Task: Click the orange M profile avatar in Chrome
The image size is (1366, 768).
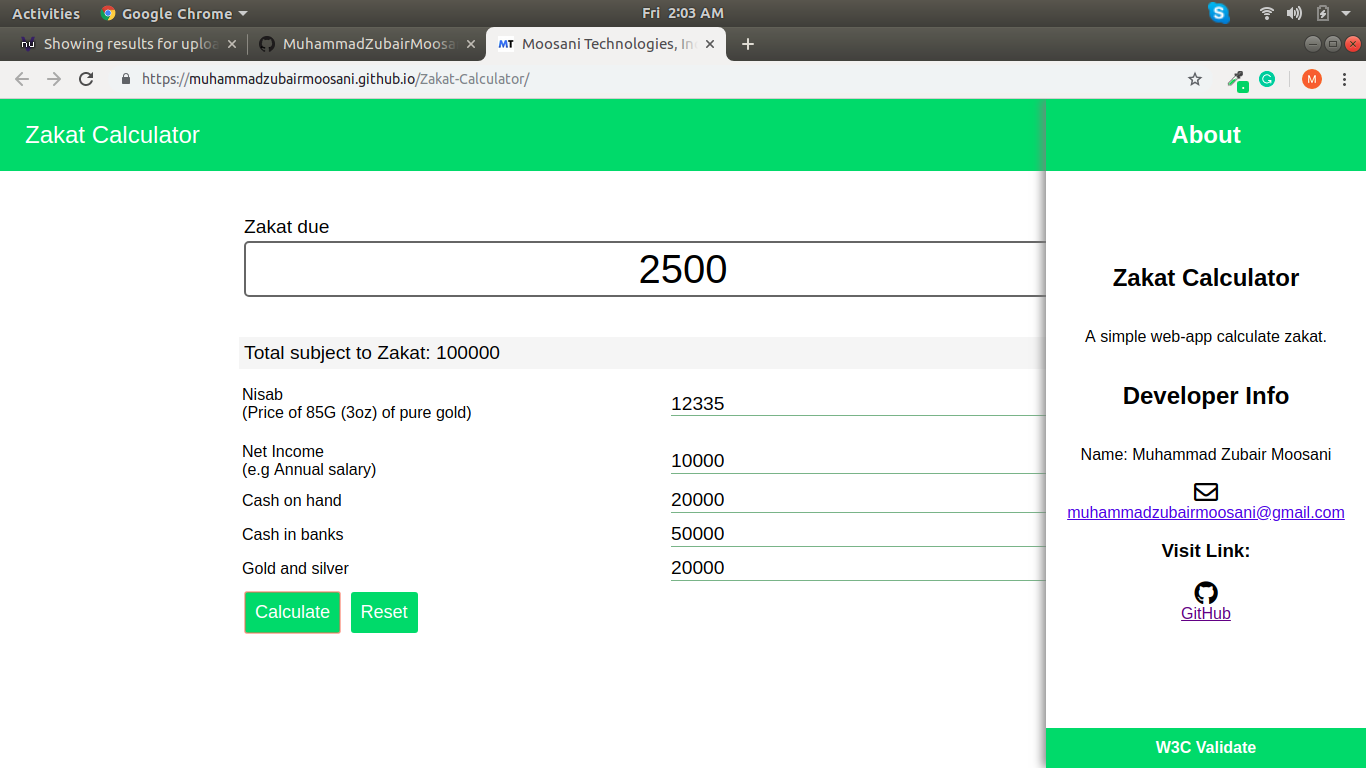Action: click(1311, 78)
